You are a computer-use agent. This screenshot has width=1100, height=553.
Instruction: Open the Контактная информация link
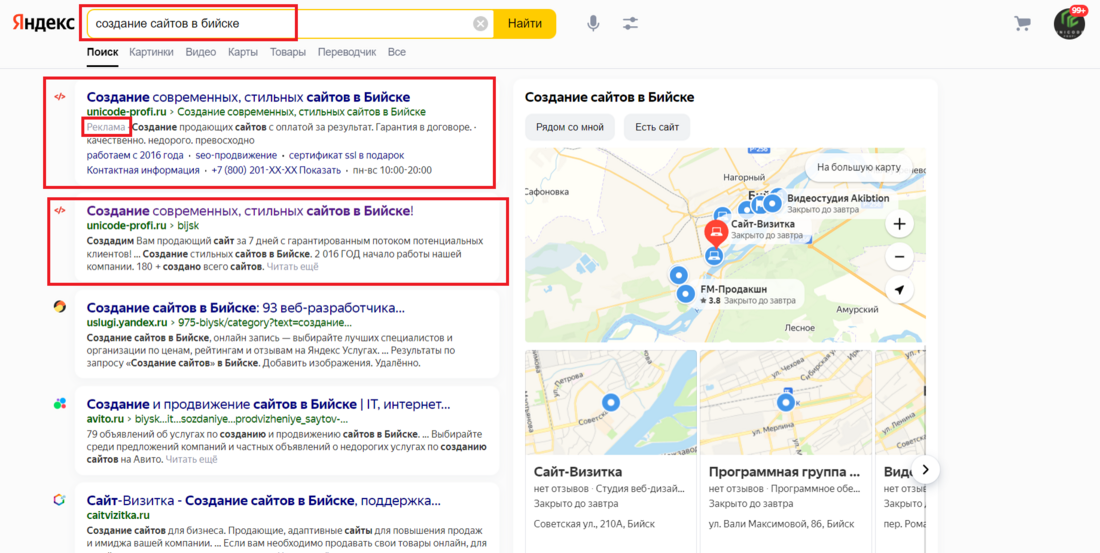[x=143, y=171]
